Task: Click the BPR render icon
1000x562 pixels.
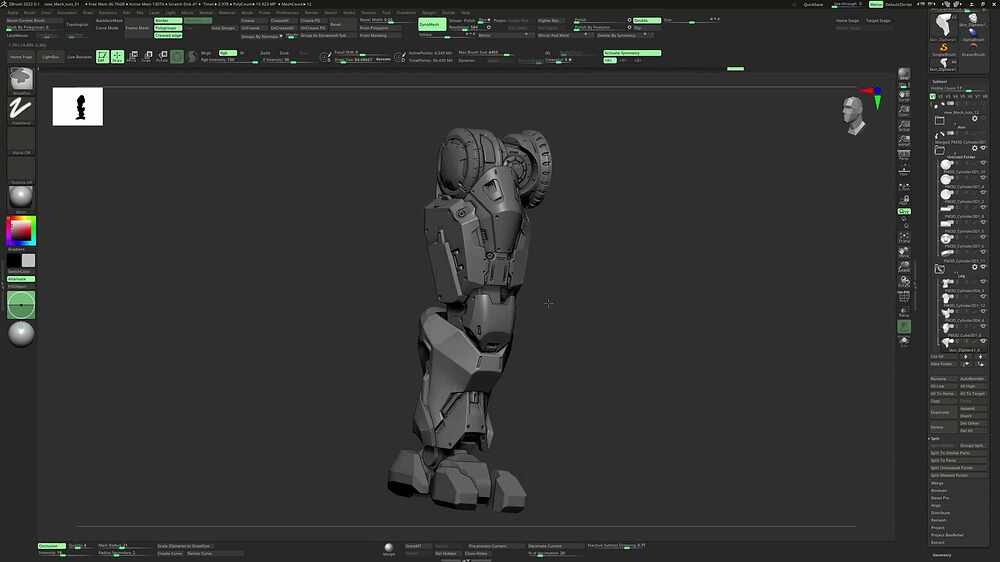Action: [x=904, y=75]
